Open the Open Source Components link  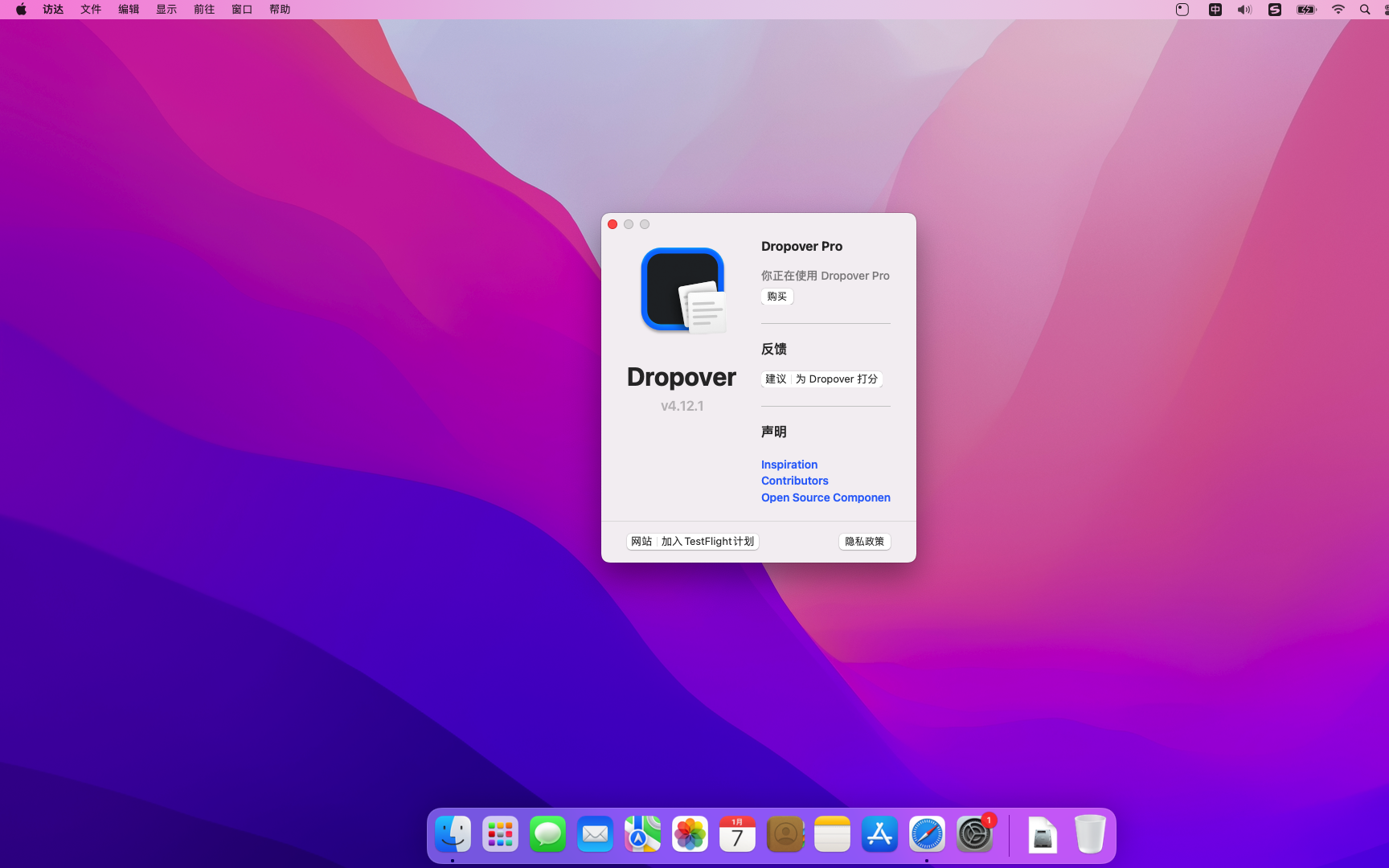[x=826, y=497]
